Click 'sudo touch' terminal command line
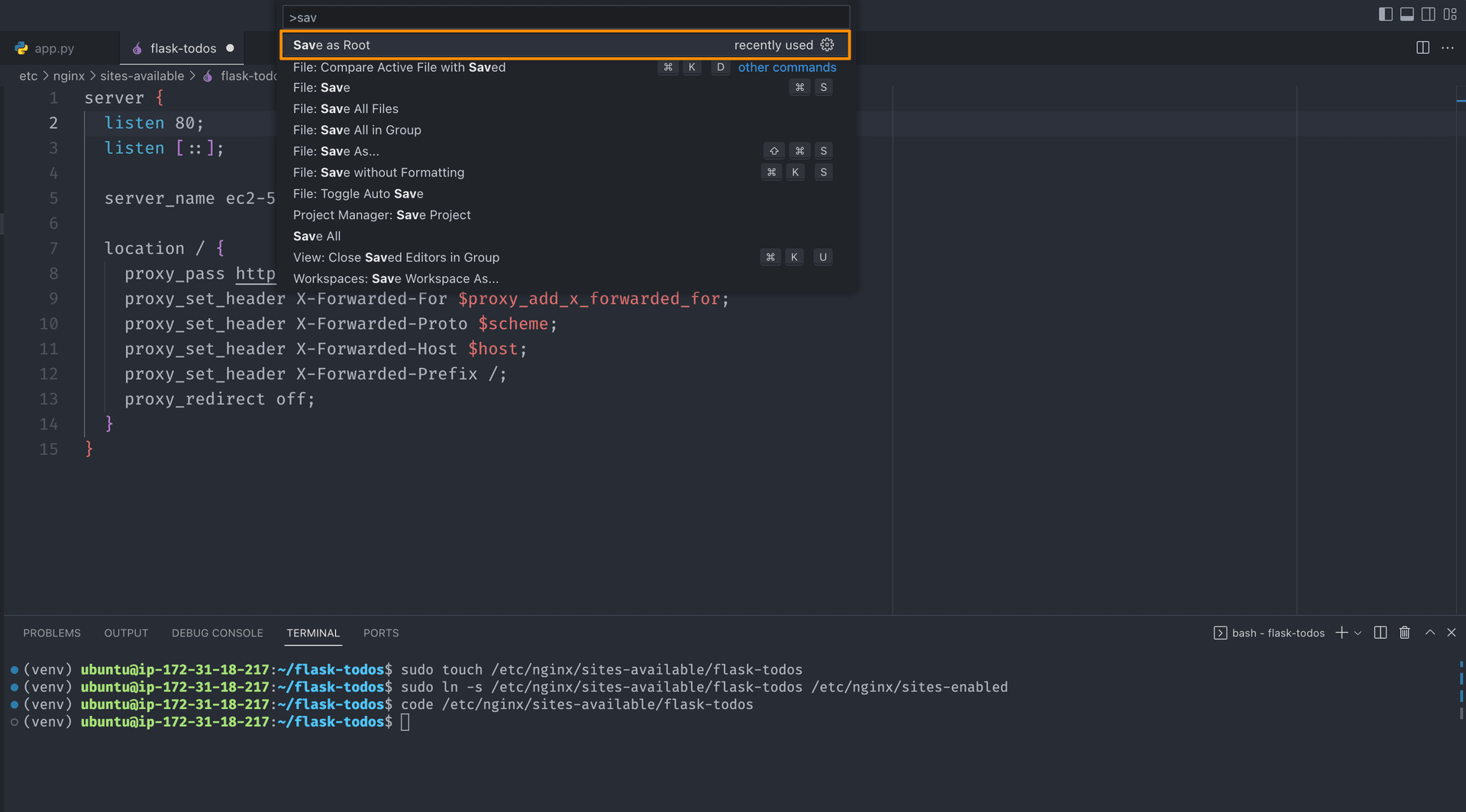 602,669
